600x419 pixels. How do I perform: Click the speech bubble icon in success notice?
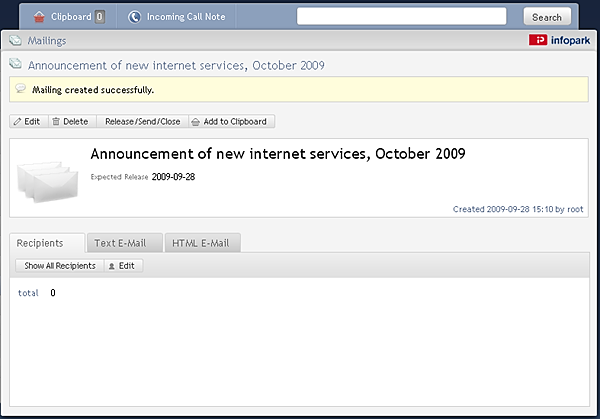pyautogui.click(x=20, y=89)
